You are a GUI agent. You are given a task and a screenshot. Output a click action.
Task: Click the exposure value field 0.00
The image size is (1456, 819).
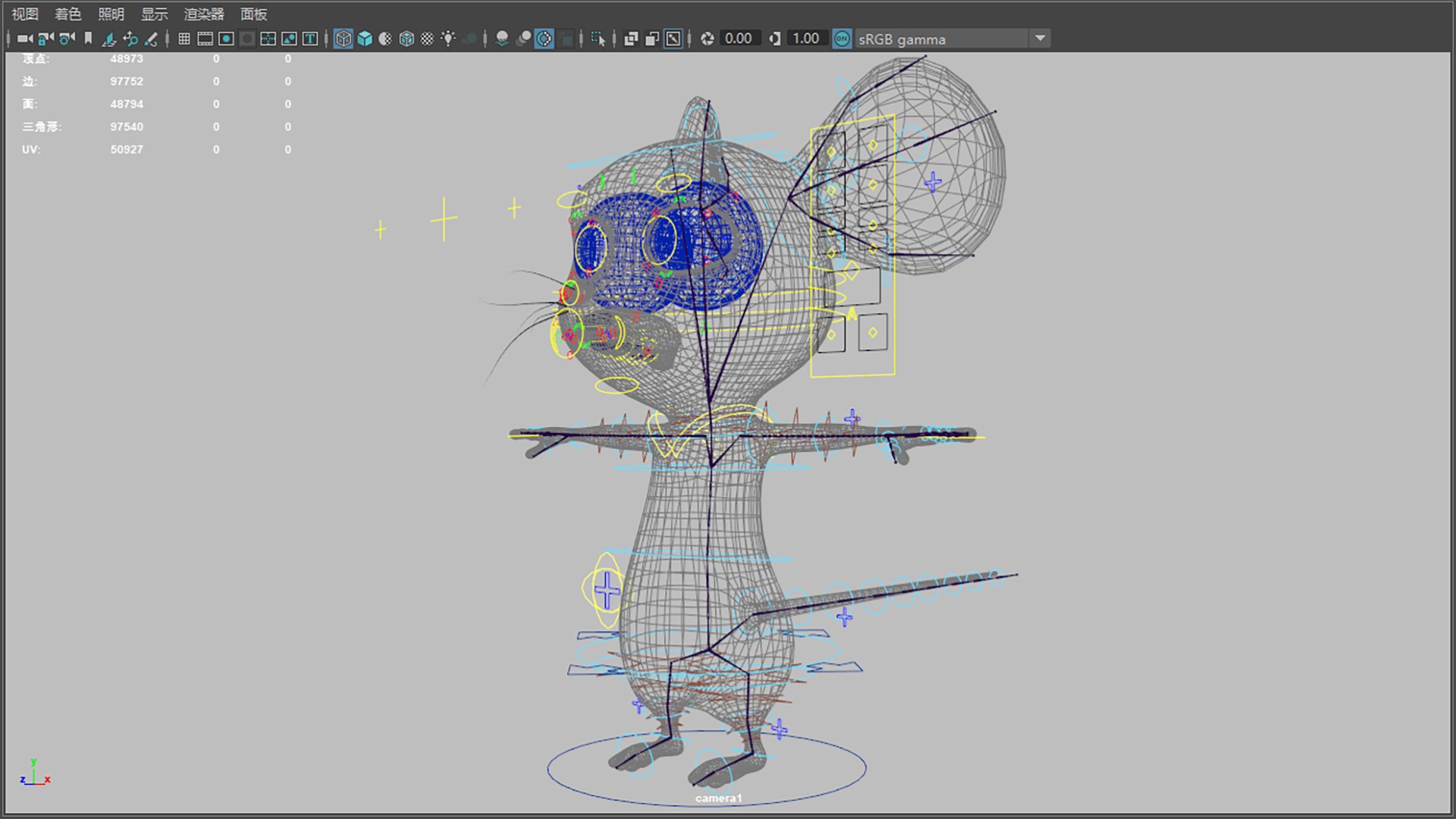pyautogui.click(x=739, y=39)
